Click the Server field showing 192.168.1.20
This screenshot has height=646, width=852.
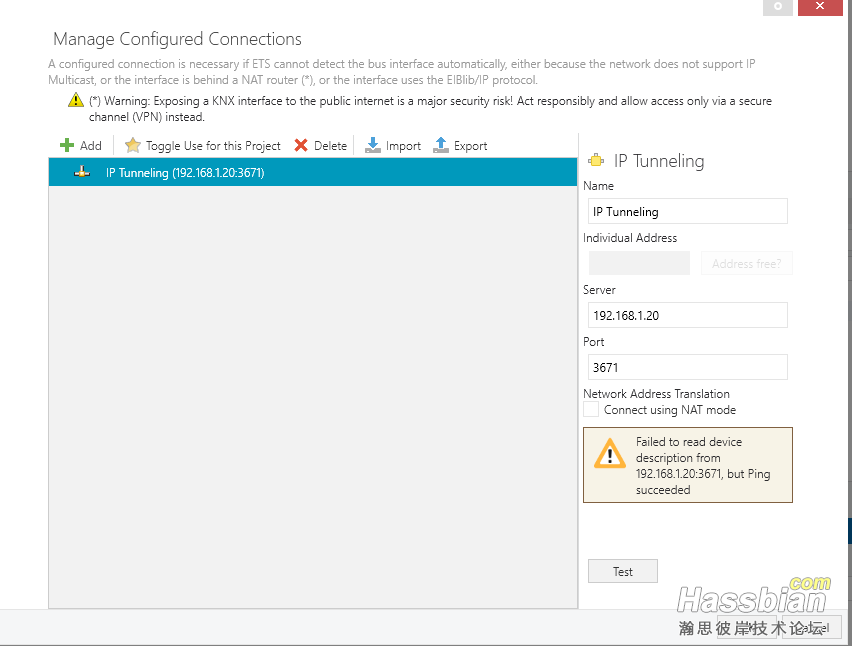click(687, 315)
